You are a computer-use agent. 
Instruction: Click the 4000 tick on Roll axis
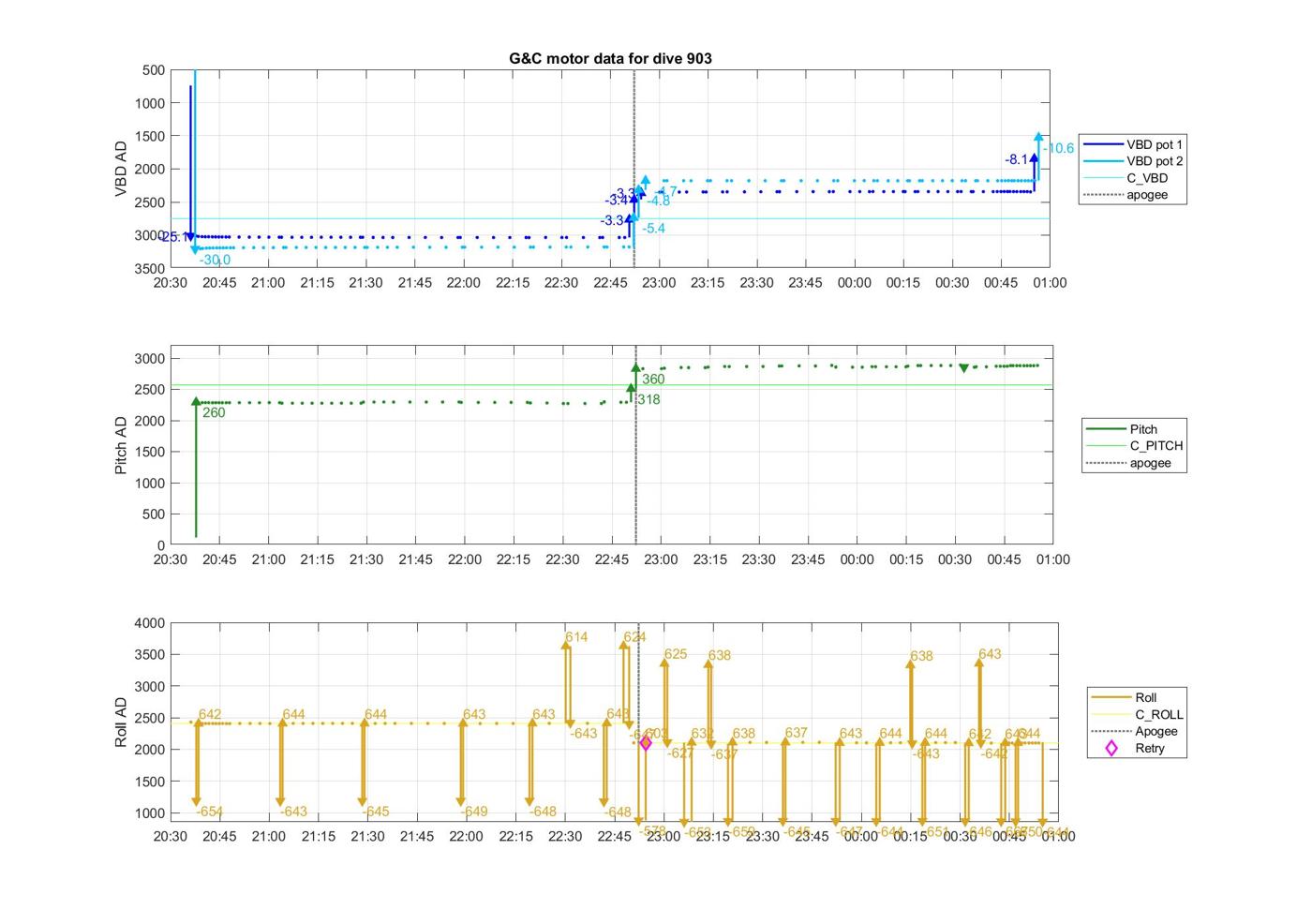pos(150,623)
